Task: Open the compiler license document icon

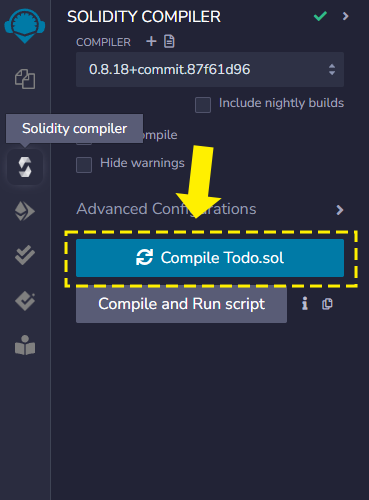Action: pyautogui.click(x=169, y=41)
